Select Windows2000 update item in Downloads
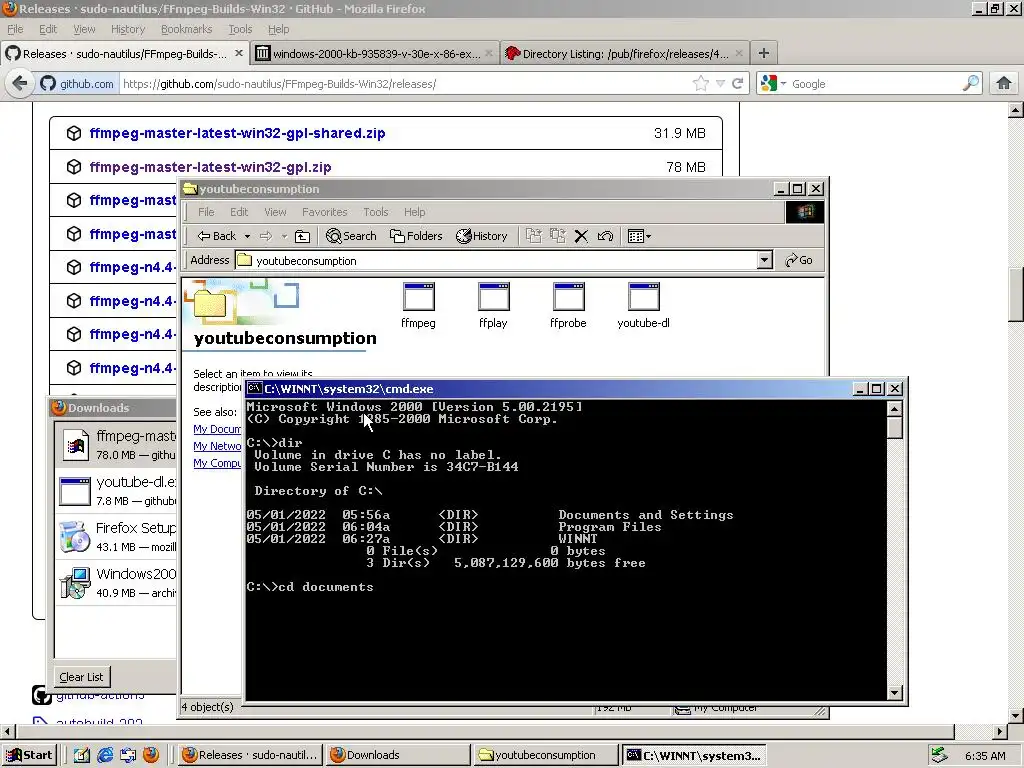Viewport: 1024px width, 768px height. pyautogui.click(x=116, y=583)
